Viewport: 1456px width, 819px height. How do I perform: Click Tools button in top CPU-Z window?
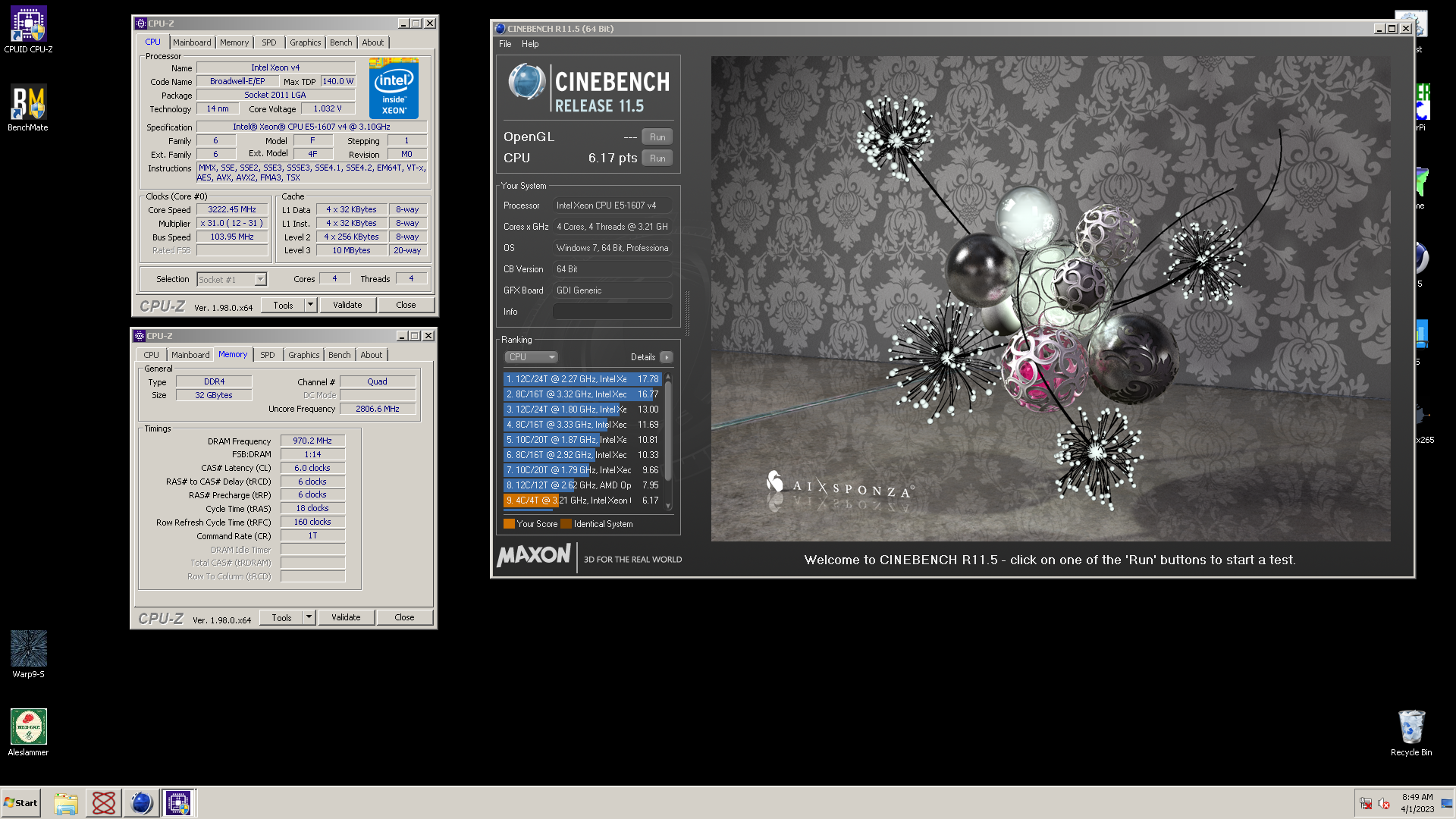pyautogui.click(x=283, y=305)
